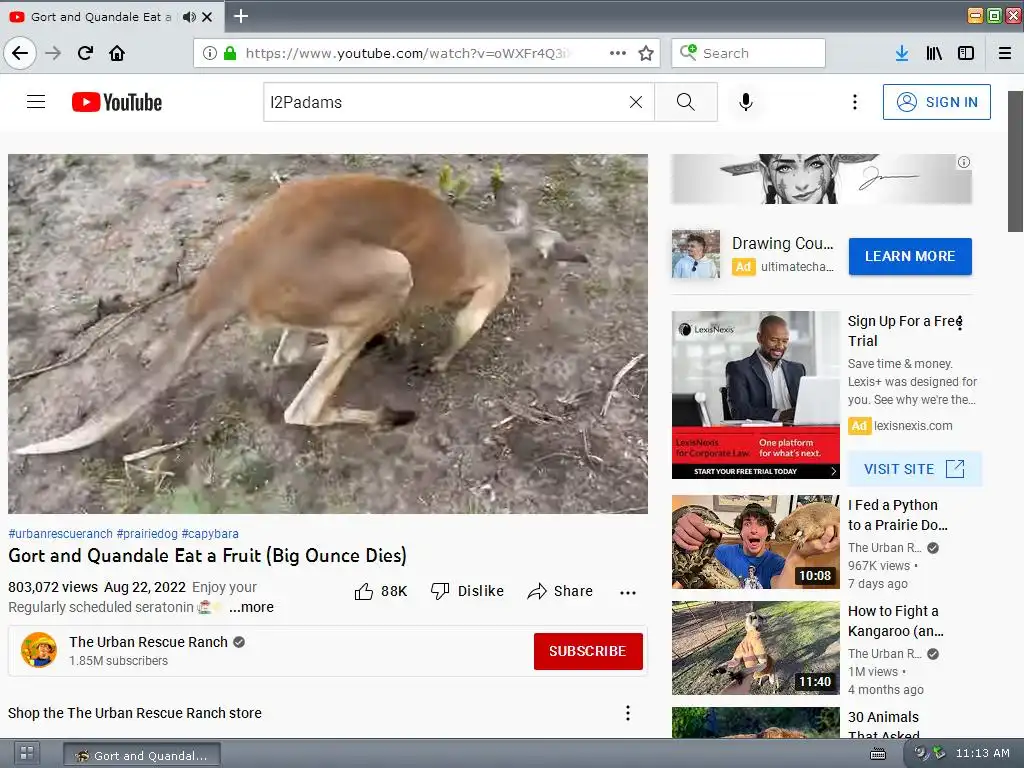Viewport: 1024px width, 768px height.
Task: Click the browser forward arrow
Action: click(x=53, y=53)
